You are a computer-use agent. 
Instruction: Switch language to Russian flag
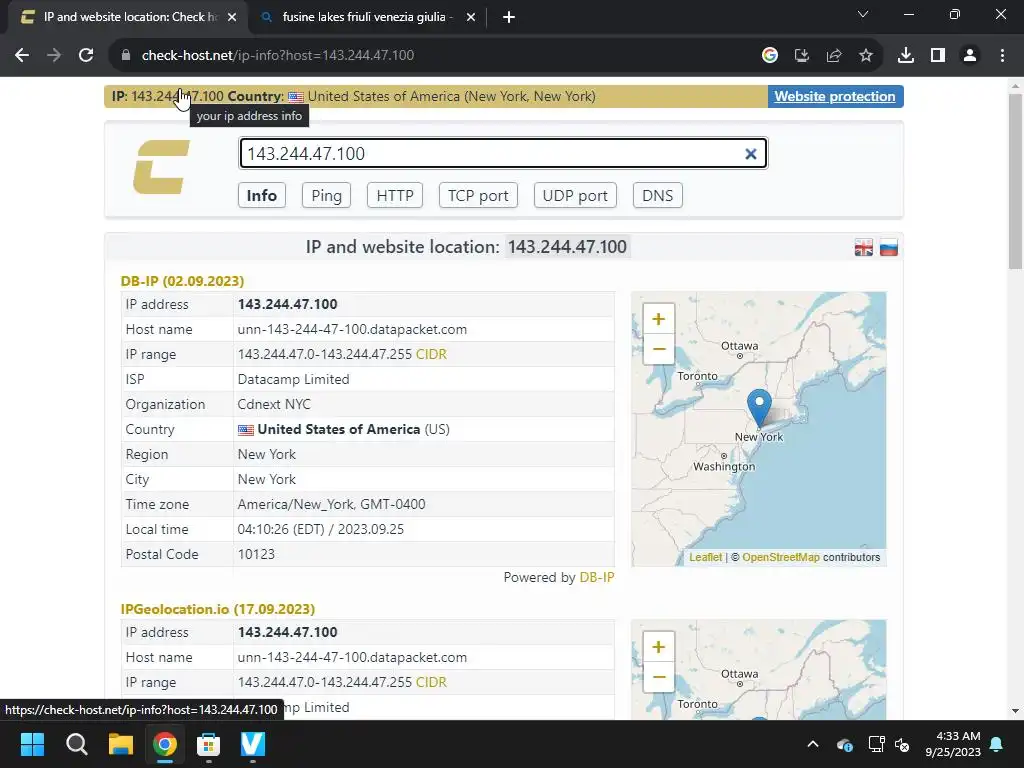pyautogui.click(x=889, y=248)
